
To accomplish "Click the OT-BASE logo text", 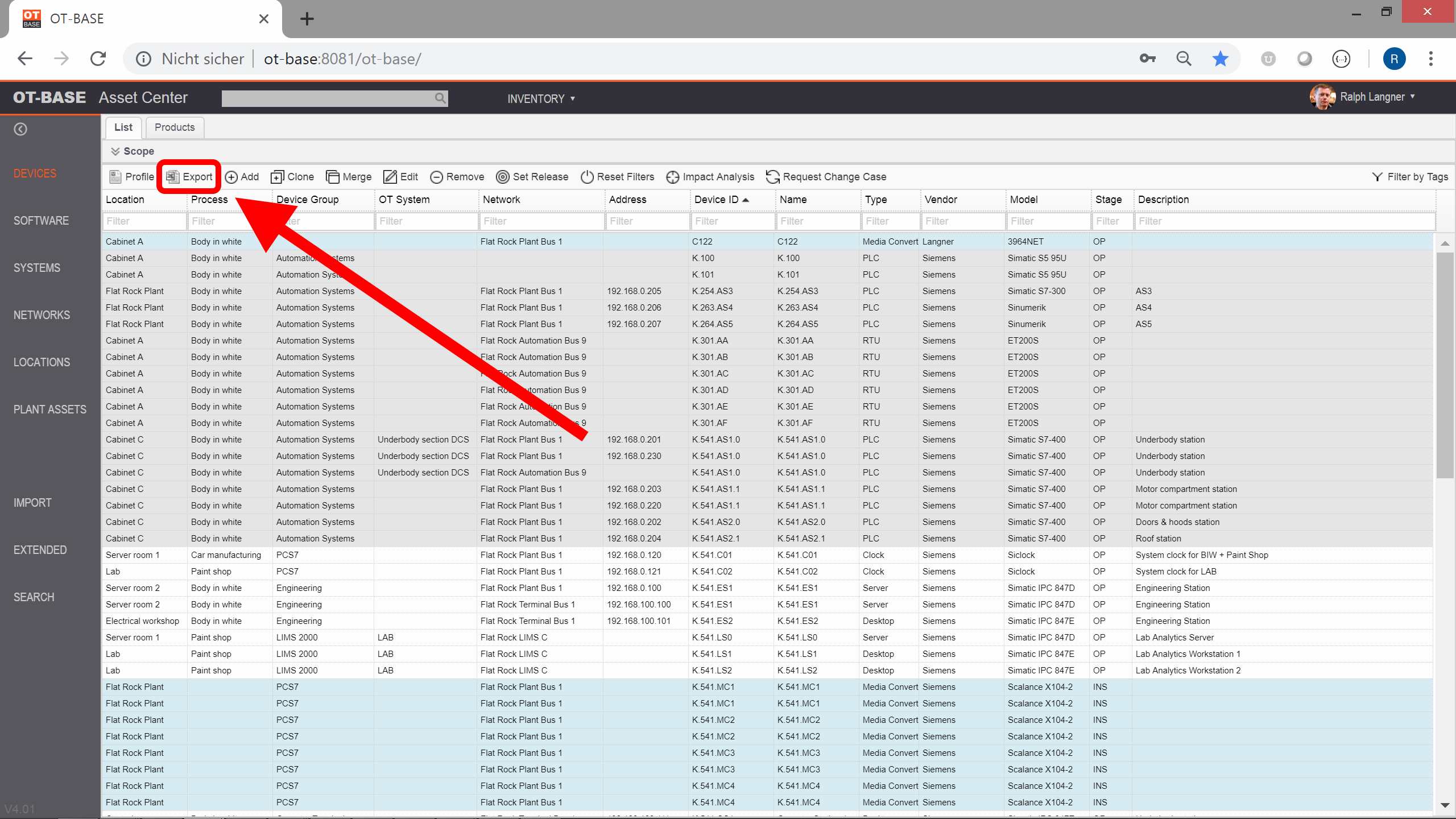I will (x=49, y=97).
